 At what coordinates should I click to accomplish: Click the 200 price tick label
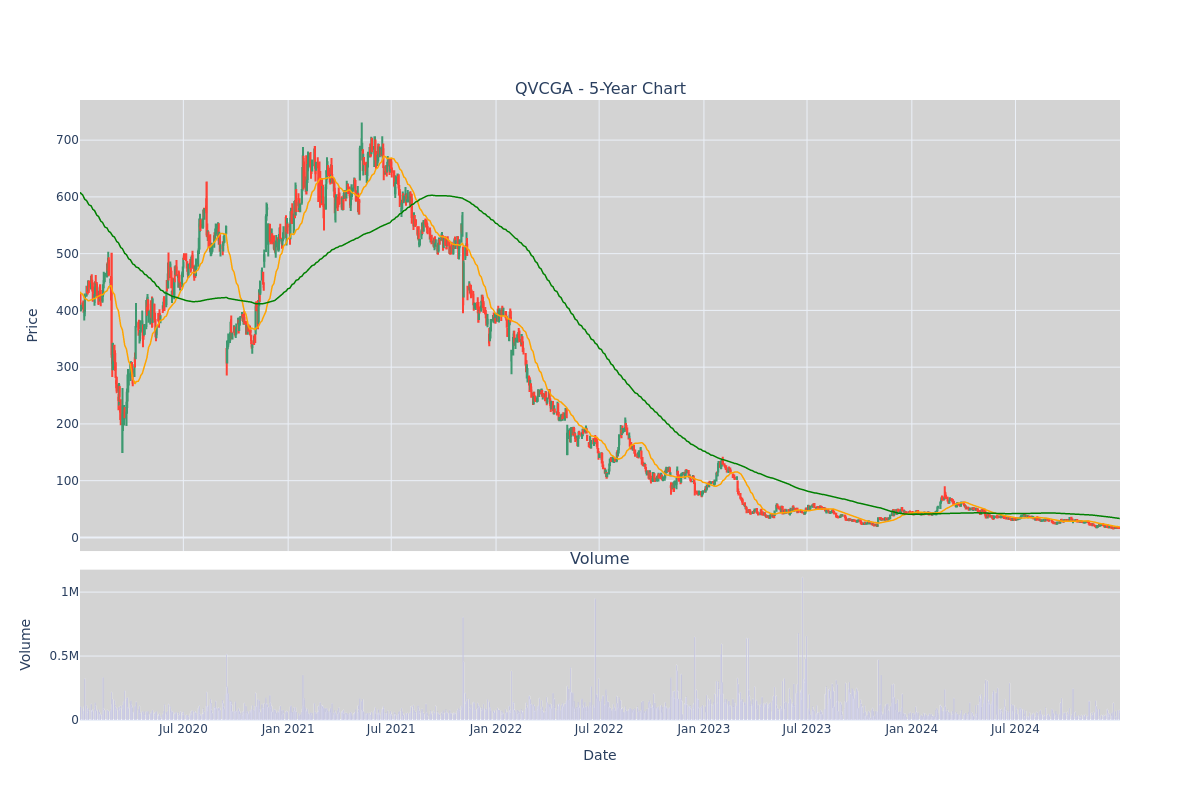click(67, 424)
